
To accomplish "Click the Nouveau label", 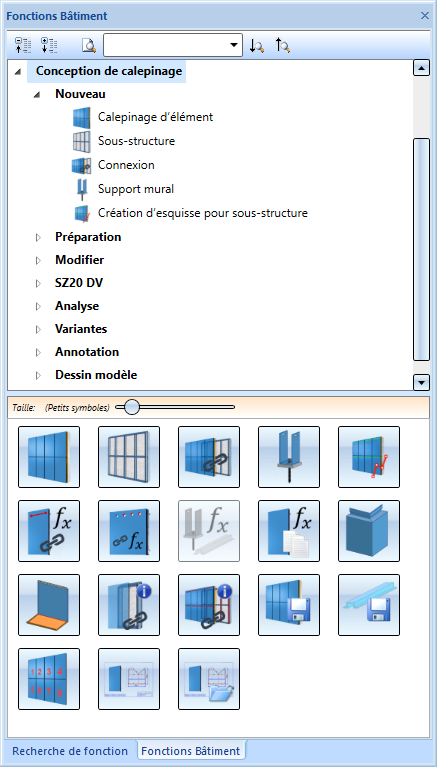I will coord(80,94).
